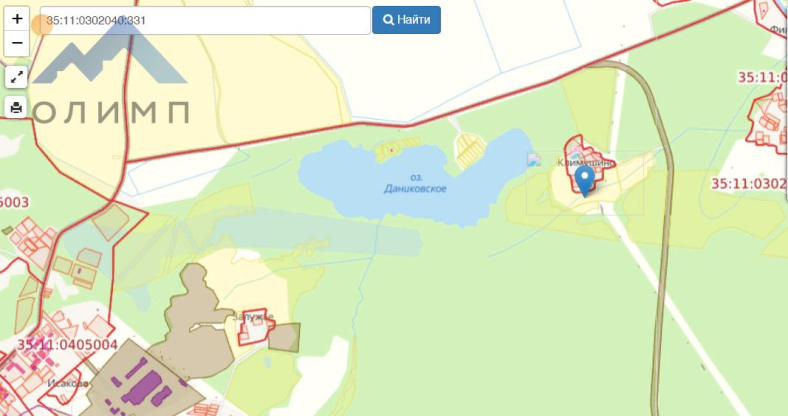This screenshot has width=788, height=416.
Task: Select the оз. Даниковское lake label
Action: coord(415,183)
